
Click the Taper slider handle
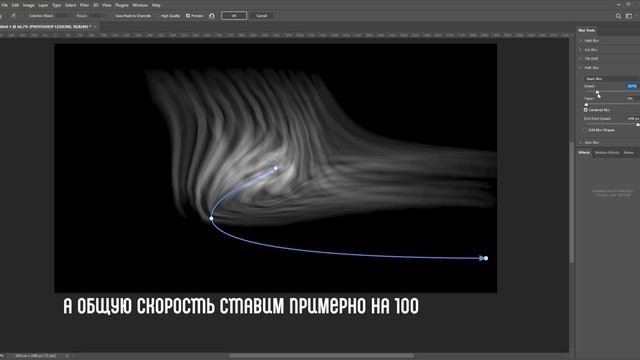click(x=586, y=104)
